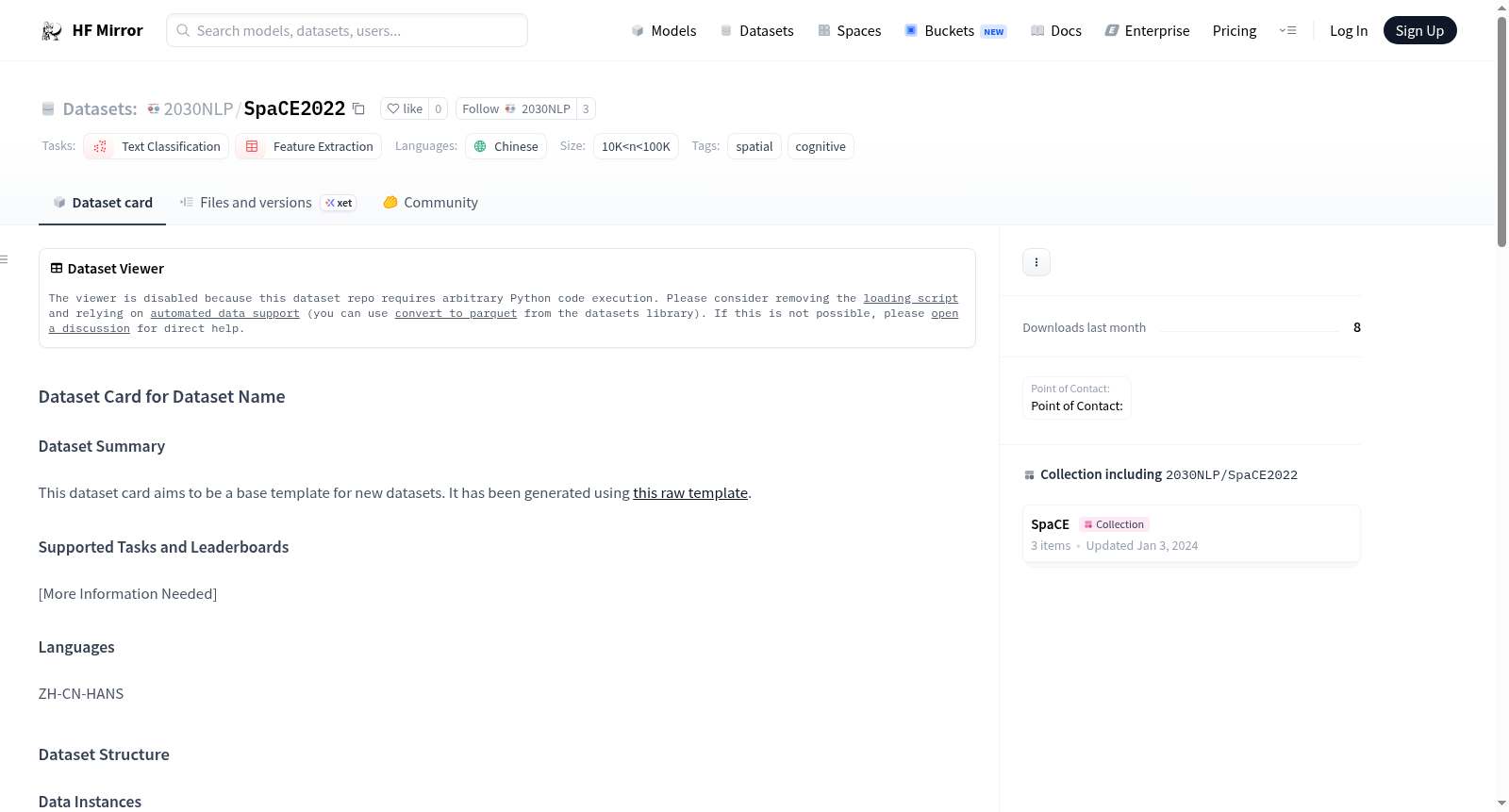
Task: Click the Dataset Structure heading
Action: point(104,754)
